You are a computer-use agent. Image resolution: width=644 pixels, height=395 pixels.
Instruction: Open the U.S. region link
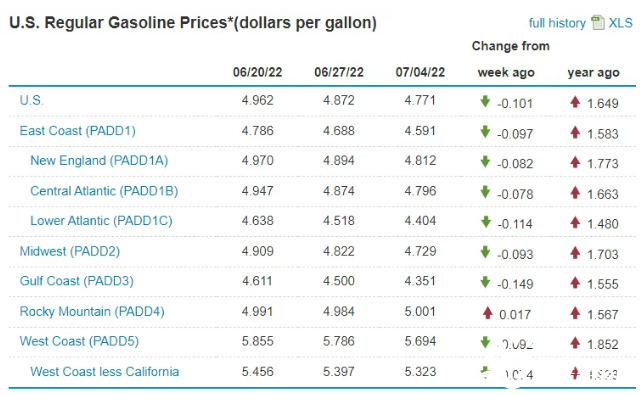(x=32, y=100)
